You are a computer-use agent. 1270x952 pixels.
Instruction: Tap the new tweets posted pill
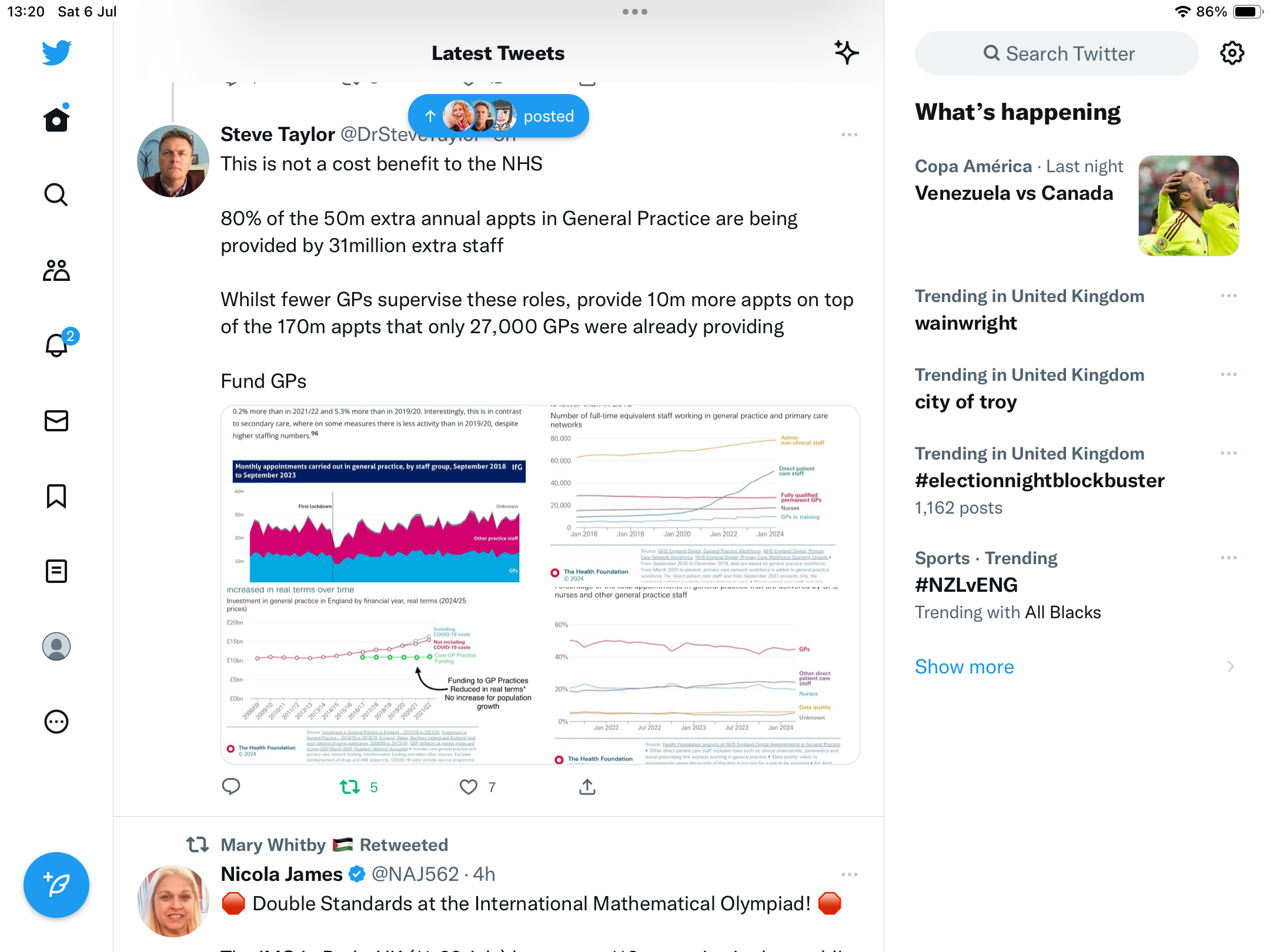499,116
